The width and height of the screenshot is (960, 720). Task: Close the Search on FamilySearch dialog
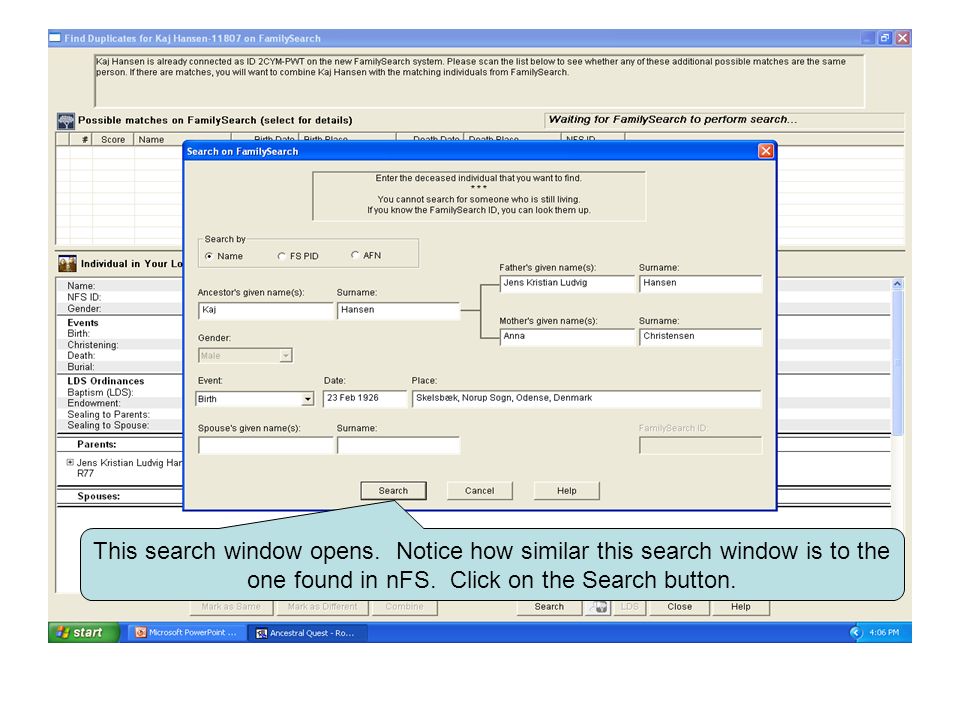[765, 151]
